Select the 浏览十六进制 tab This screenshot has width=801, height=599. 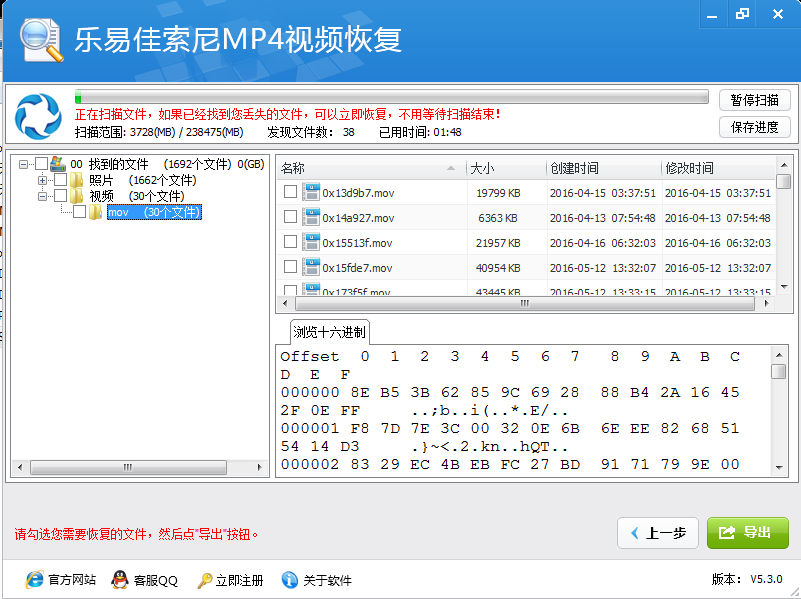coord(329,332)
